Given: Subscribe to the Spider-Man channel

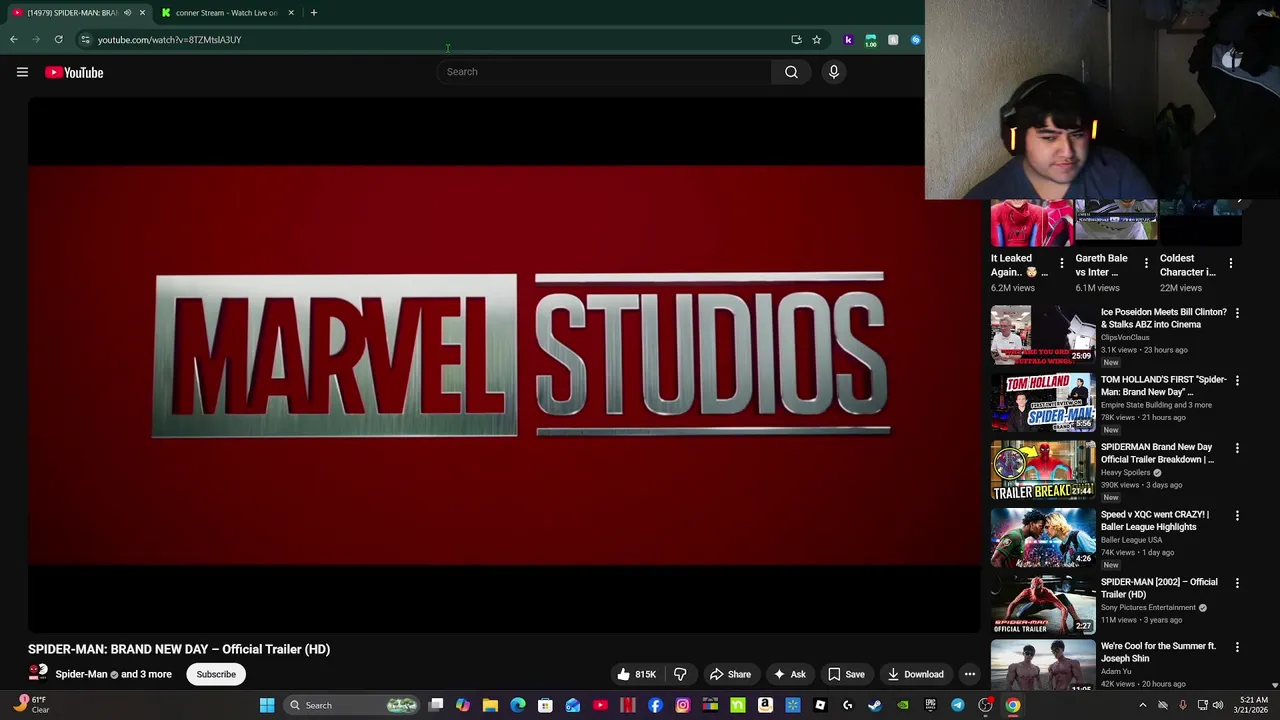Looking at the screenshot, I should (216, 674).
